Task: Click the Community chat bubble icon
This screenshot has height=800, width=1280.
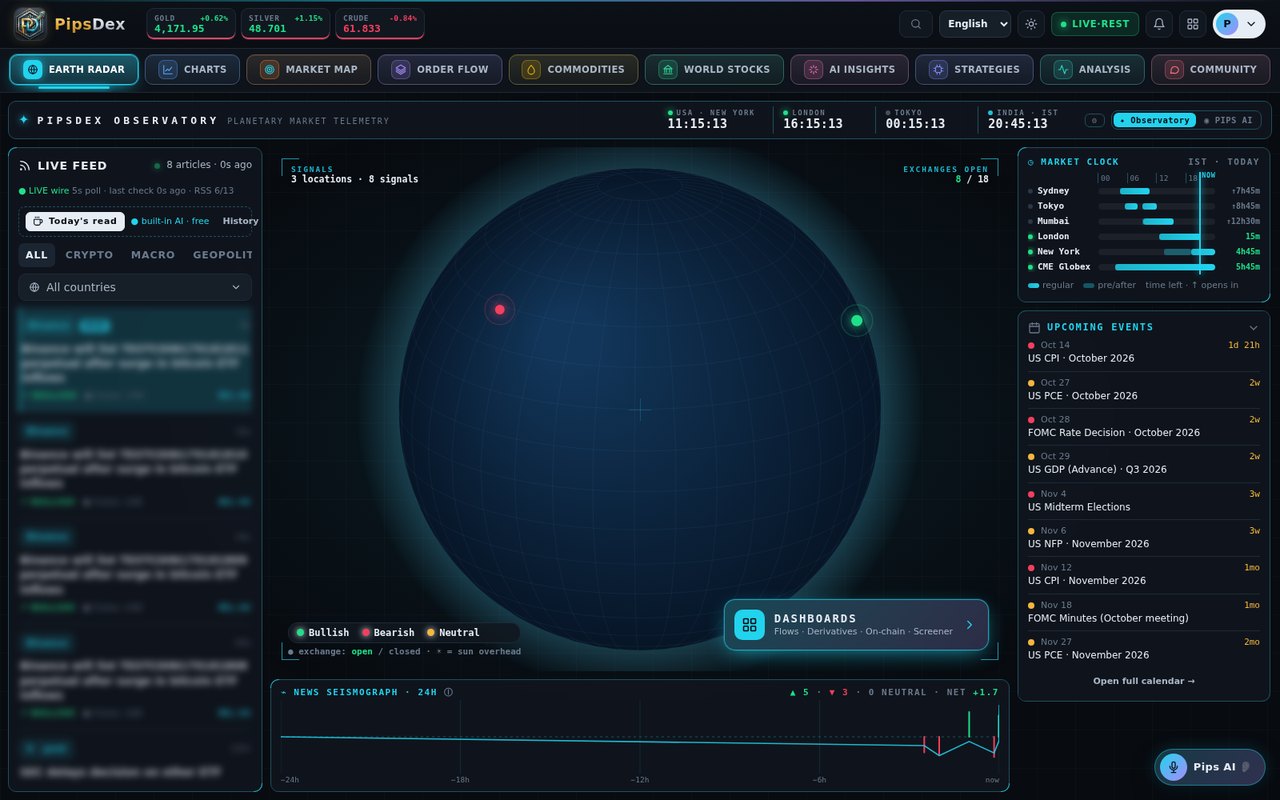Action: 1174,70
